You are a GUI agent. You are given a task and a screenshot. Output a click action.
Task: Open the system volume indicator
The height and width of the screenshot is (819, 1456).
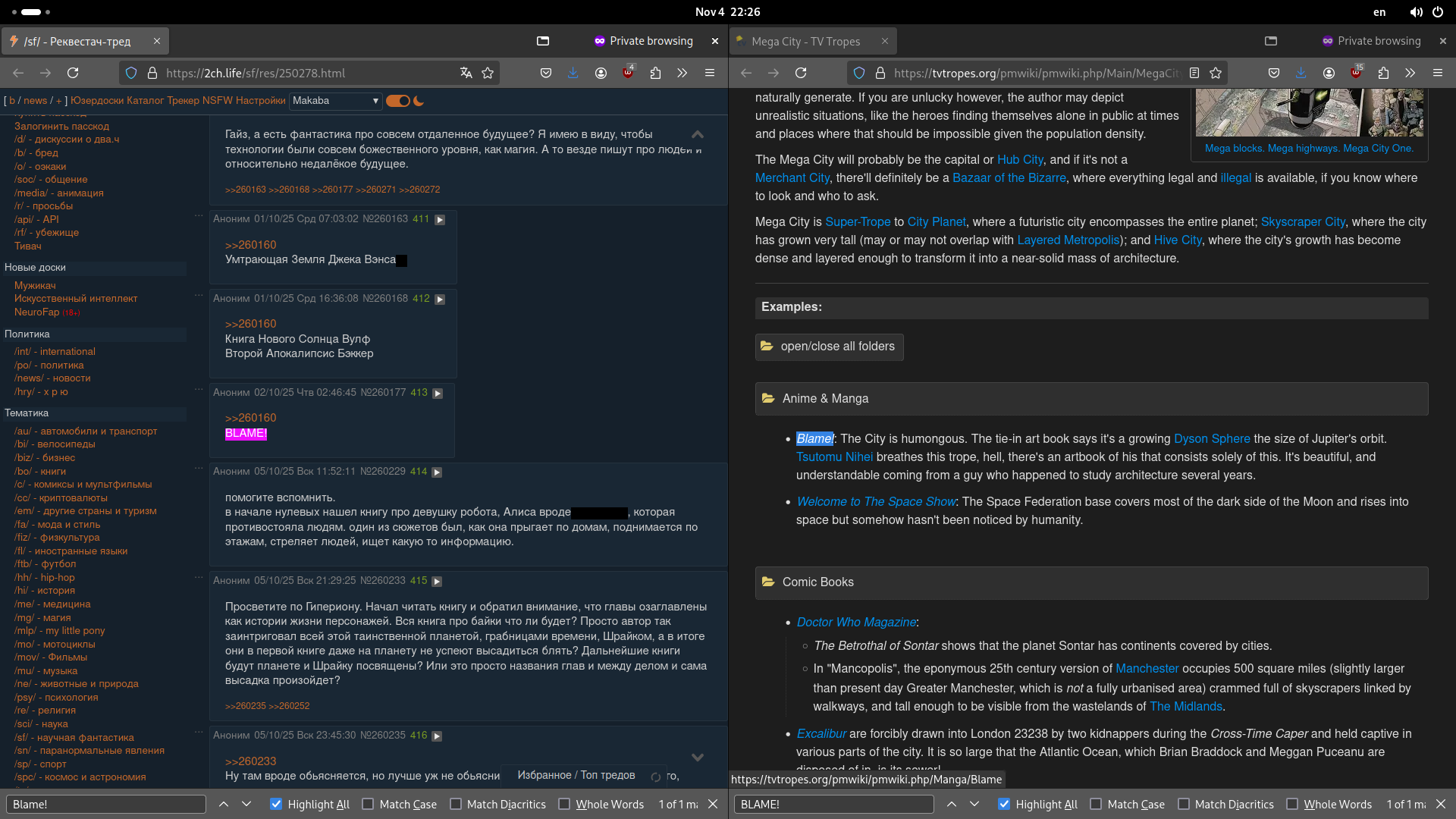[1416, 12]
